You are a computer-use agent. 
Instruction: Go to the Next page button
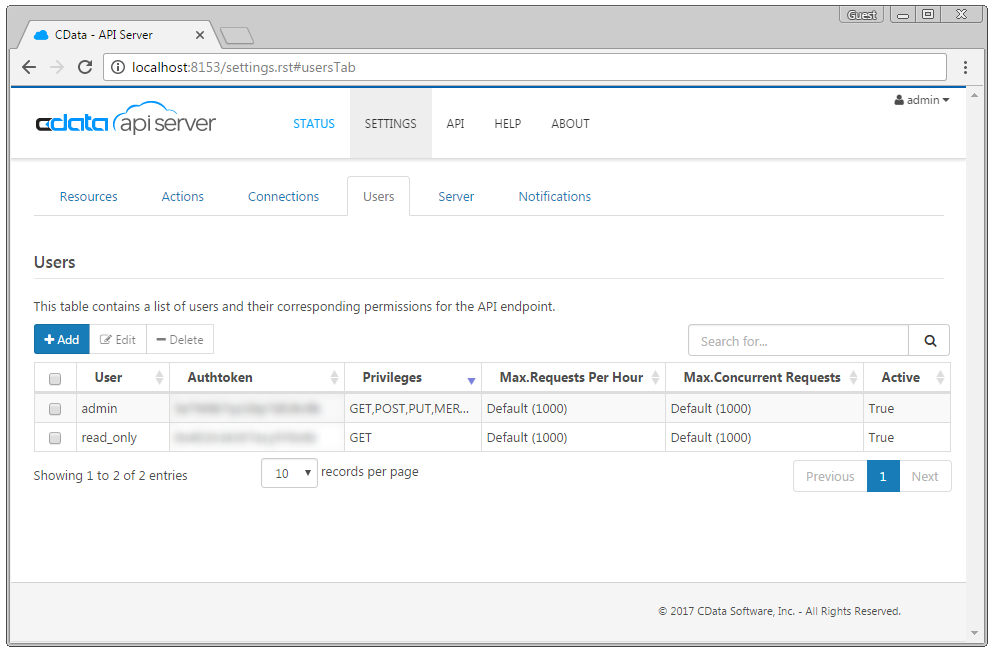[x=924, y=477]
